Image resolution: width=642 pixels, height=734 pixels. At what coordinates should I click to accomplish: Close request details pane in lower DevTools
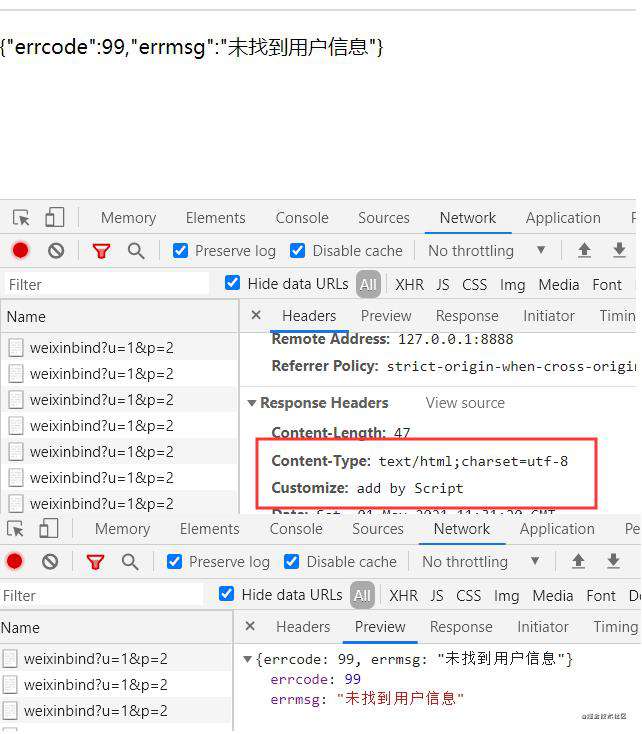pyautogui.click(x=250, y=626)
